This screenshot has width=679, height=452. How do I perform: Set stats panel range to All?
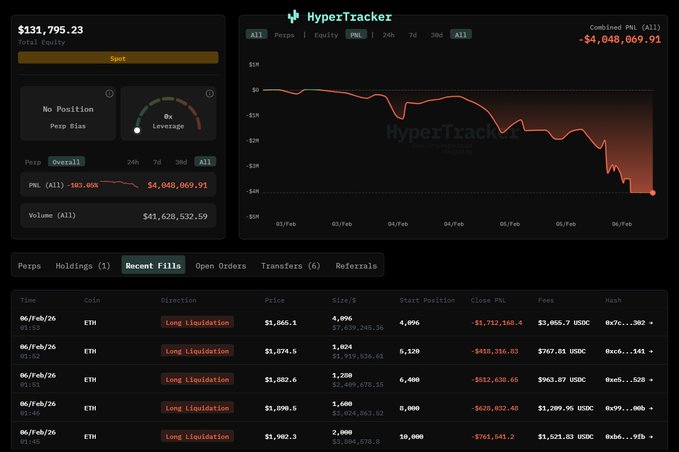205,162
